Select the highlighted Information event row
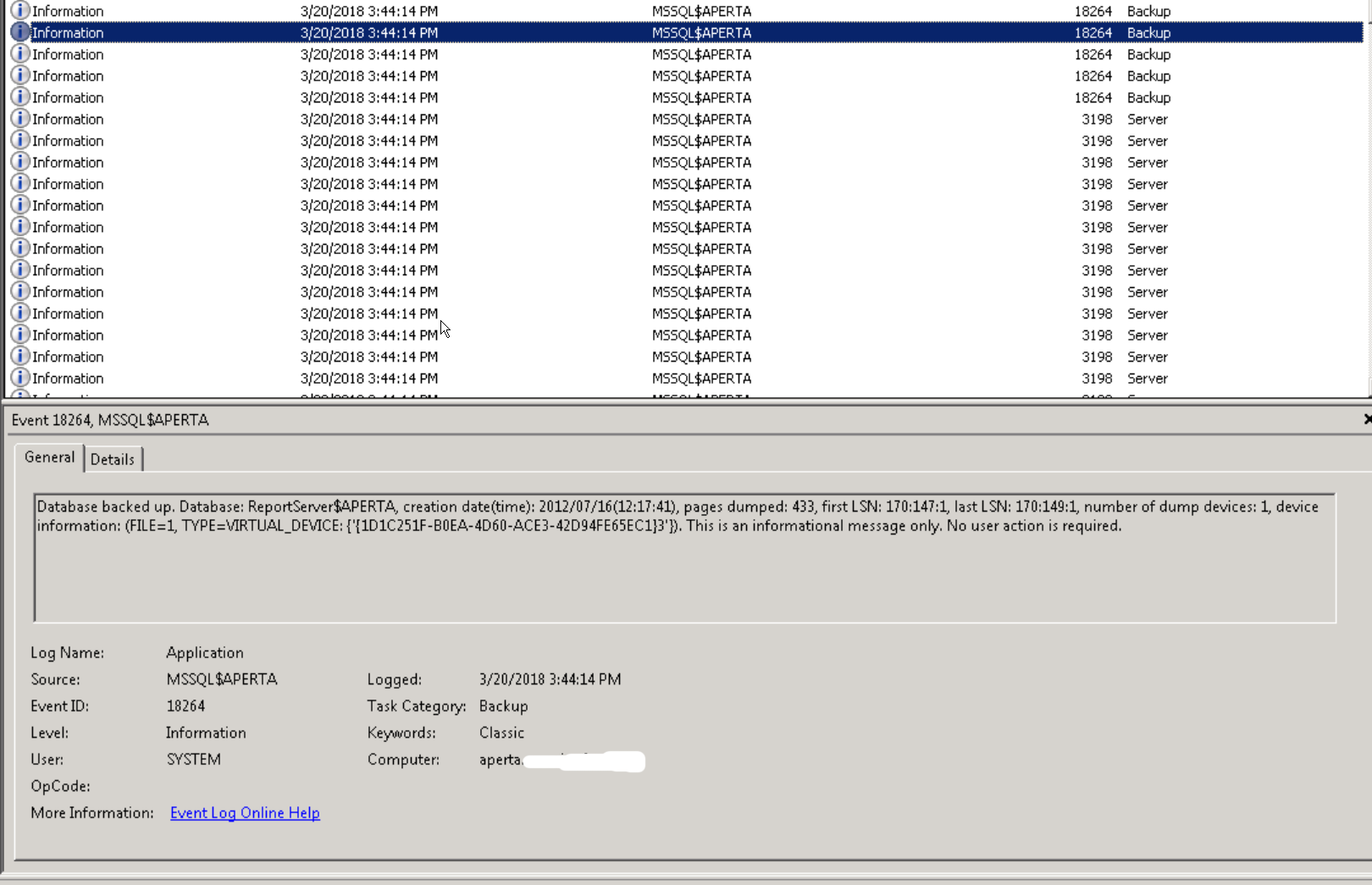Screen dimensions: 1372x885 click(x=686, y=32)
